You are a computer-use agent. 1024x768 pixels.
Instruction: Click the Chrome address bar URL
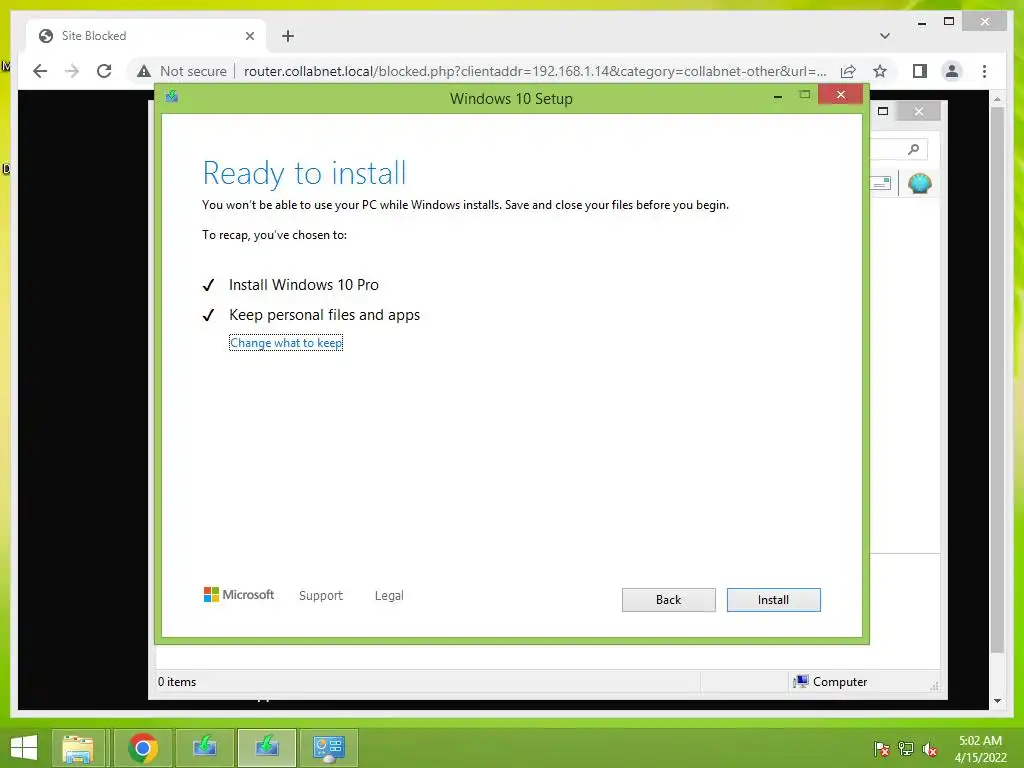pyautogui.click(x=535, y=71)
